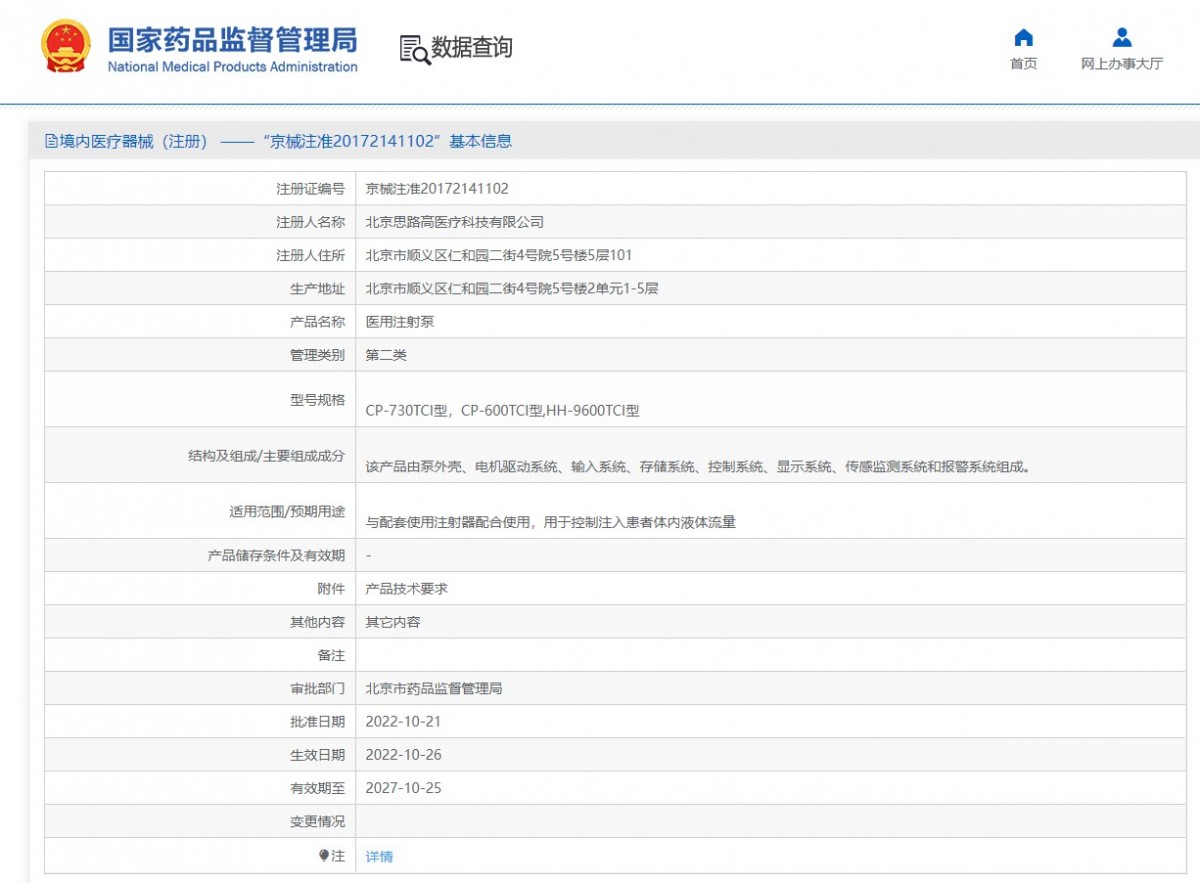Select the value 北京市药品监督管理局
This screenshot has width=1200, height=883.
click(x=434, y=688)
